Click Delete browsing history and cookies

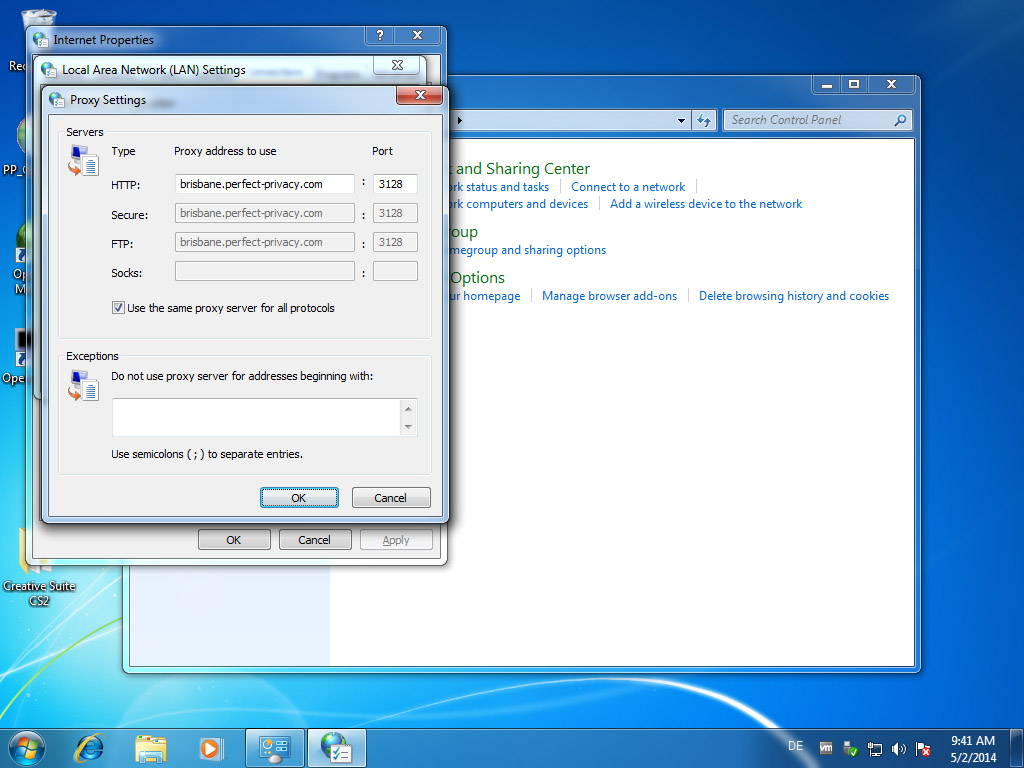[x=793, y=295]
